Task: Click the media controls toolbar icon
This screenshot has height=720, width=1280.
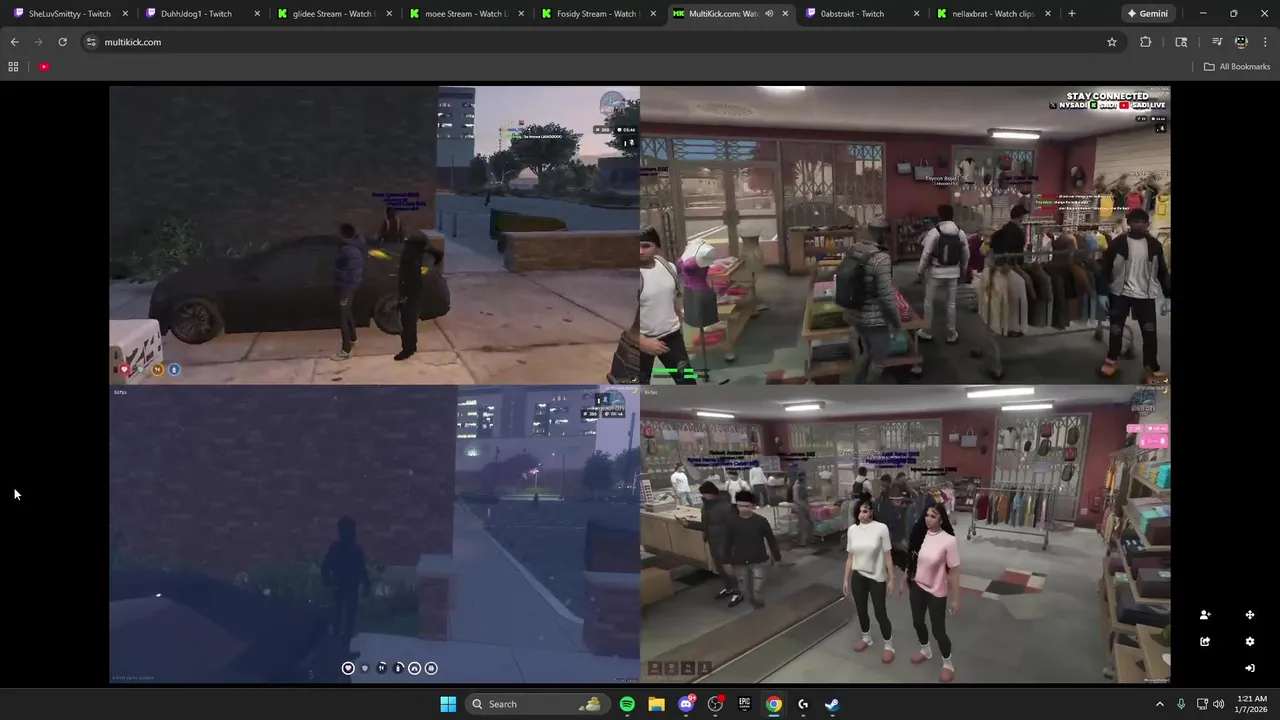Action: (x=1217, y=42)
